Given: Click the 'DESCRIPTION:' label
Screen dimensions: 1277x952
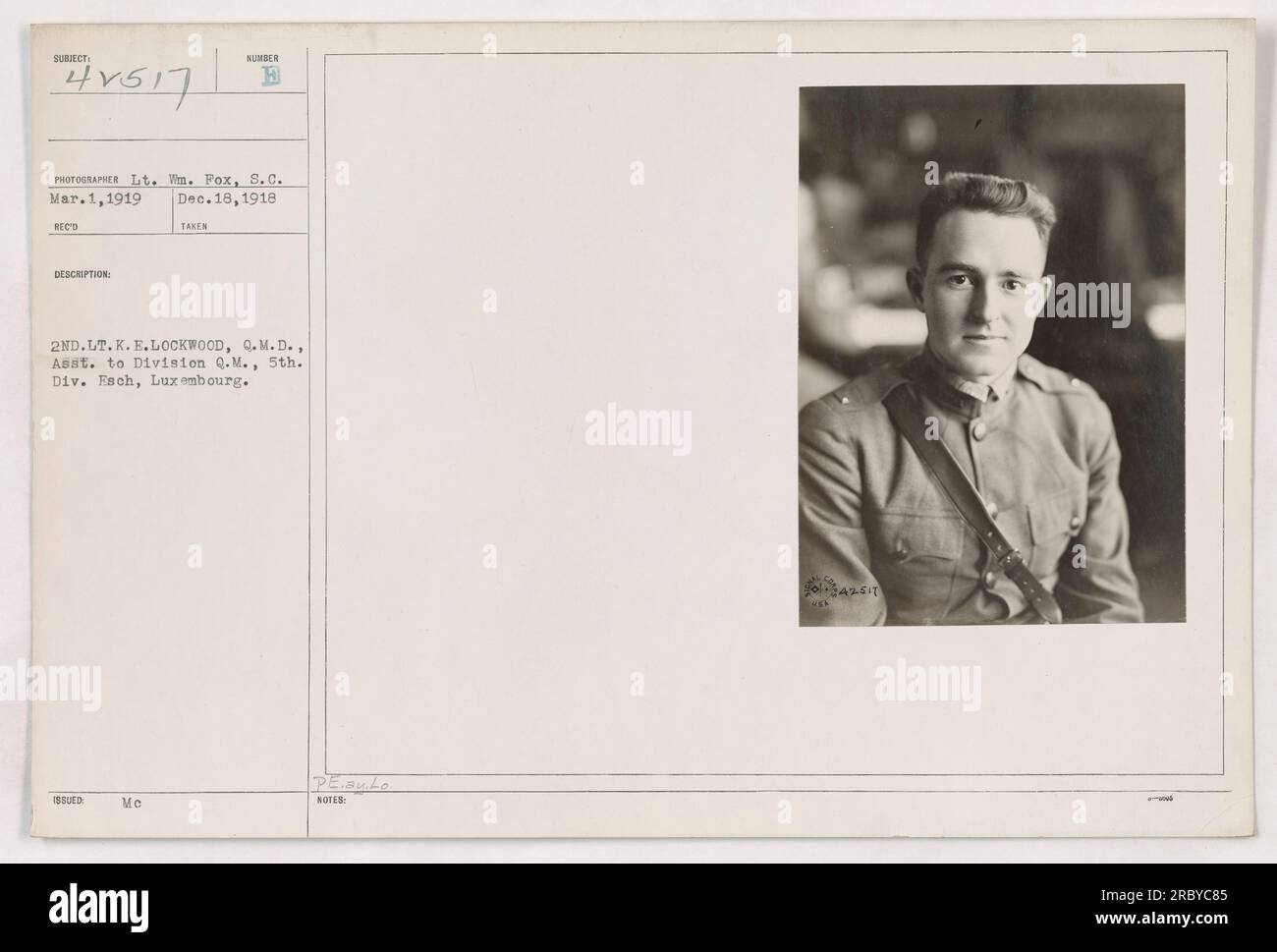Looking at the screenshot, I should click(81, 275).
